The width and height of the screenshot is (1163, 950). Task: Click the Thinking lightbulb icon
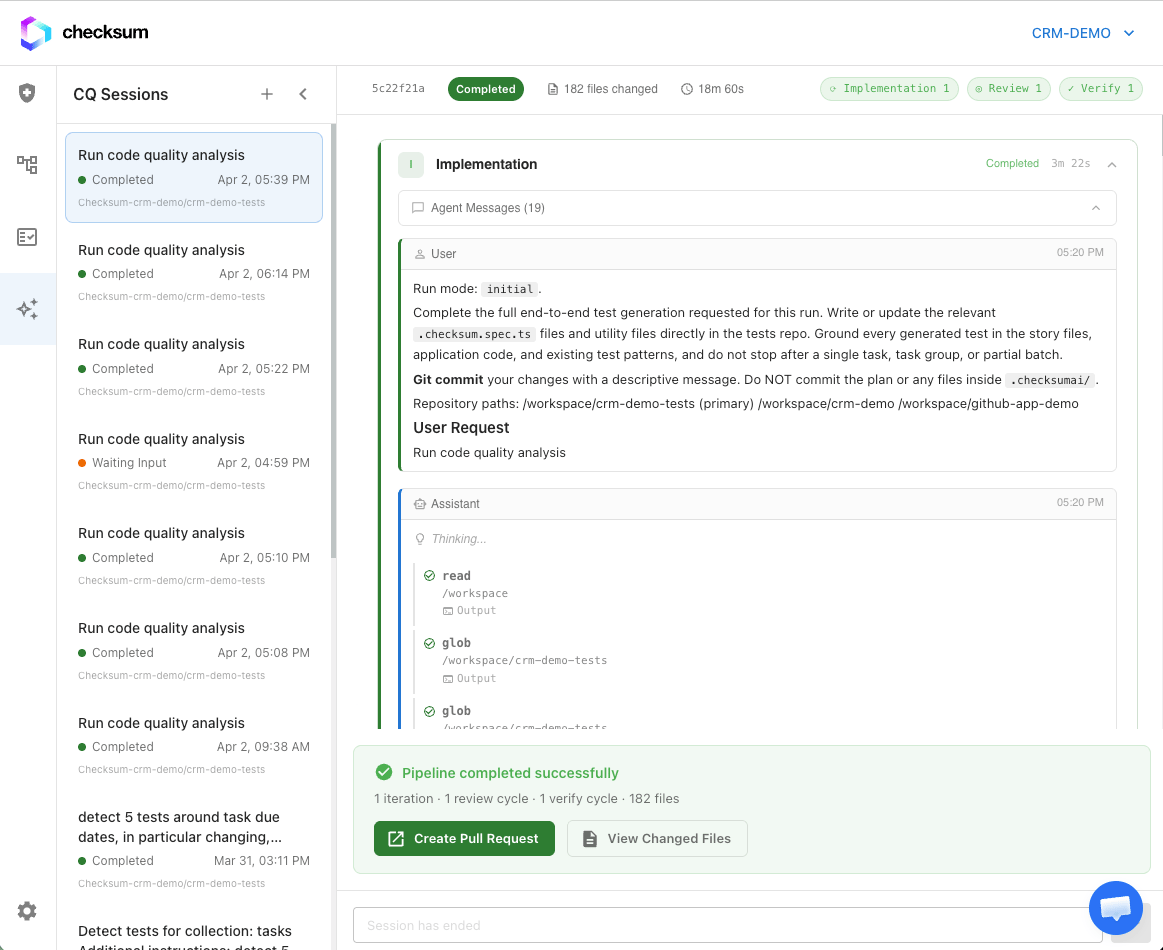click(420, 539)
